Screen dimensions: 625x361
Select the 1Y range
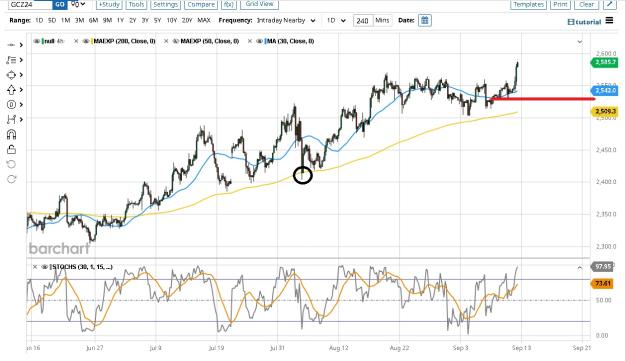pos(120,20)
